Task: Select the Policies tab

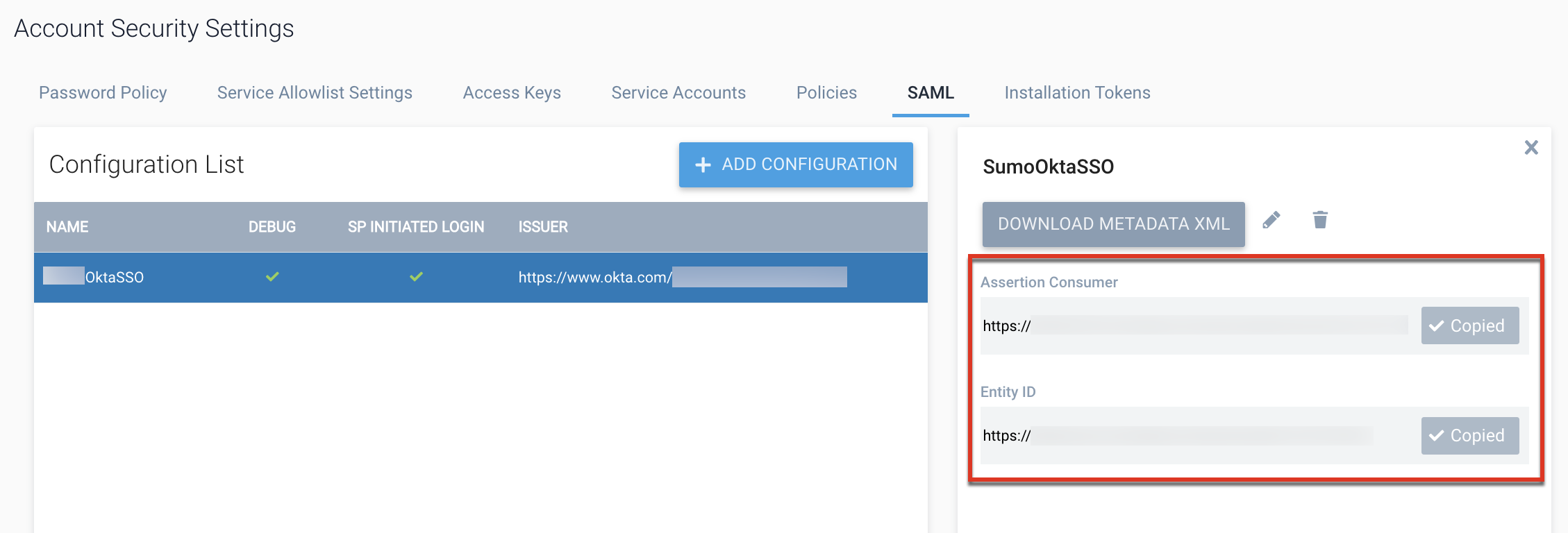Action: point(826,92)
